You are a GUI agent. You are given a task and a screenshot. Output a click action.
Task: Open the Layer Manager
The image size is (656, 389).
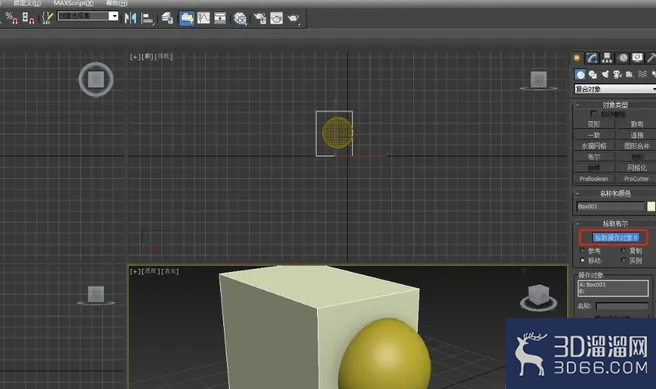(168, 18)
